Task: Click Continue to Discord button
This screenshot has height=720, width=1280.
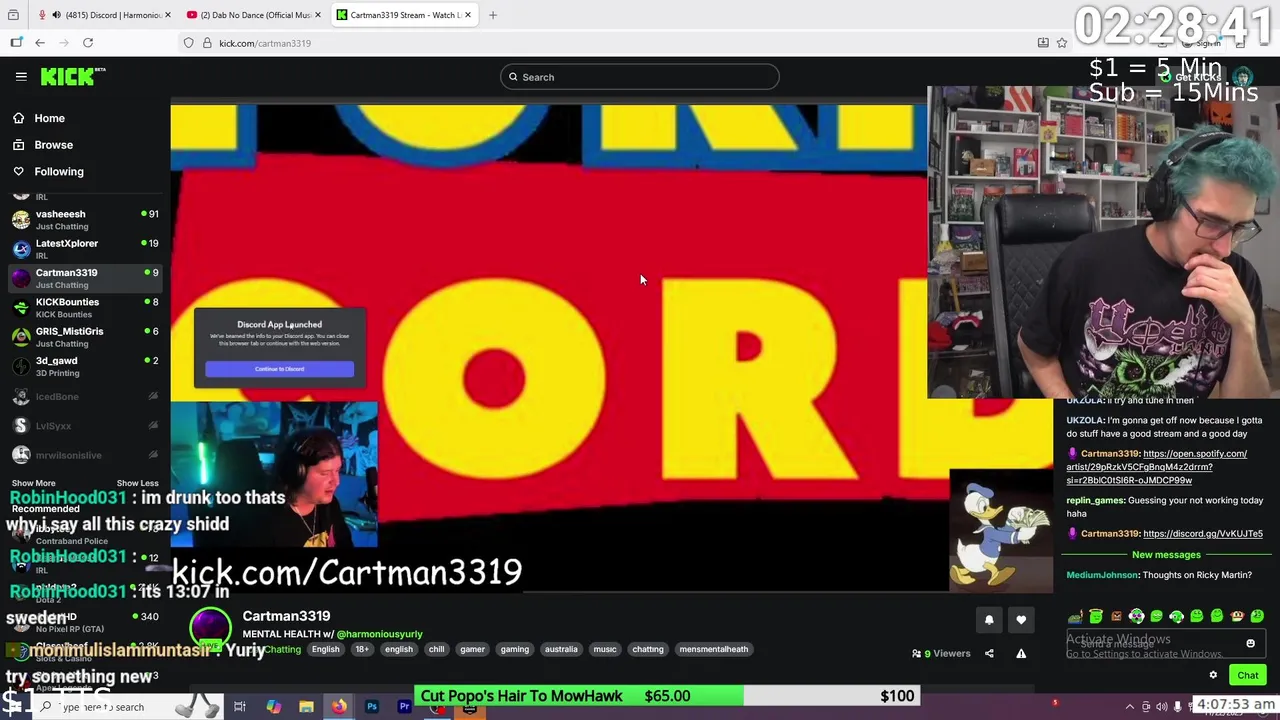Action: point(279,369)
